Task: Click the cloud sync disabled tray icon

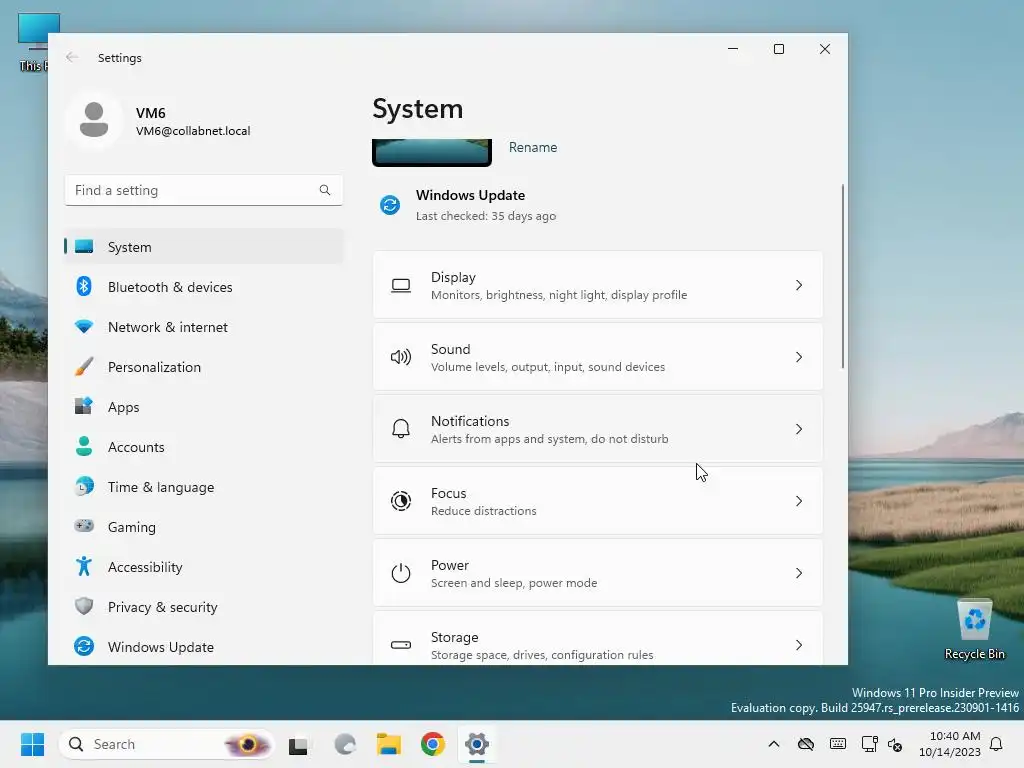Action: [x=806, y=744]
